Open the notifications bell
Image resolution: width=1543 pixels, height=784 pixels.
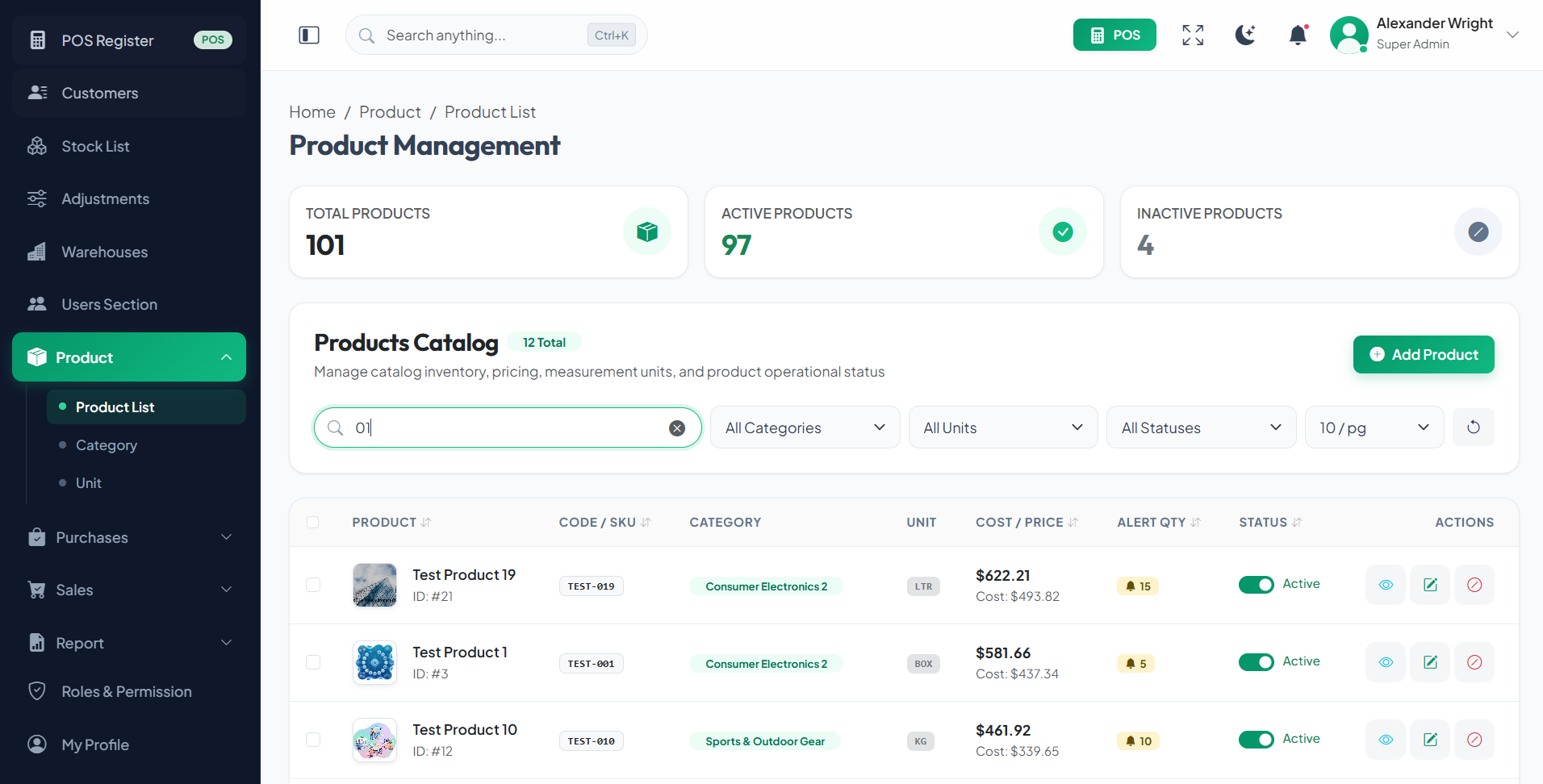[1298, 35]
